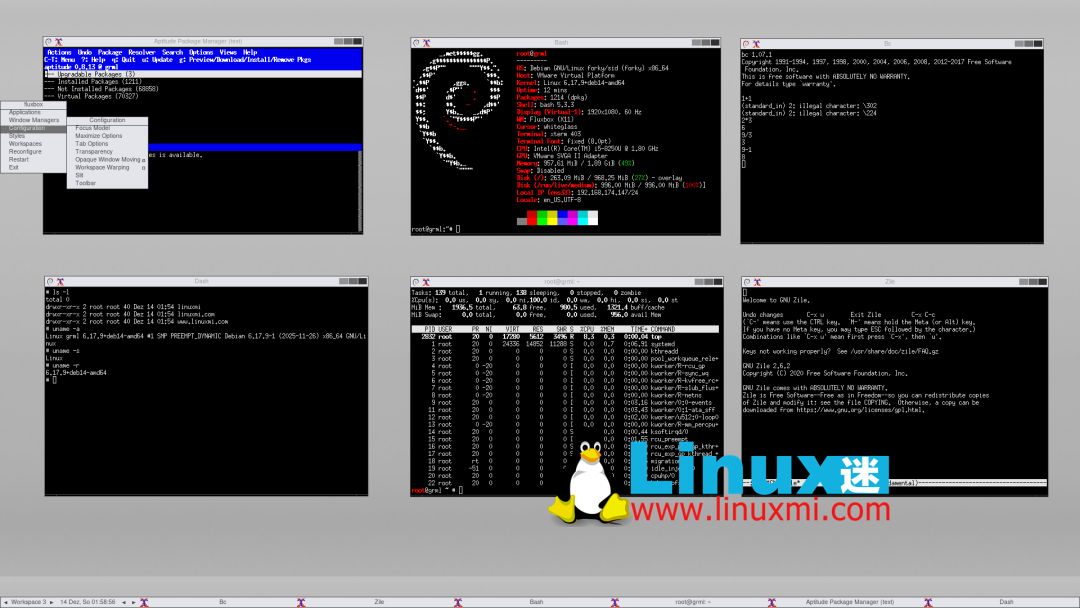Open the Styles submenu in fluxbox menu
This screenshot has height=608, width=1080.
tap(17, 136)
